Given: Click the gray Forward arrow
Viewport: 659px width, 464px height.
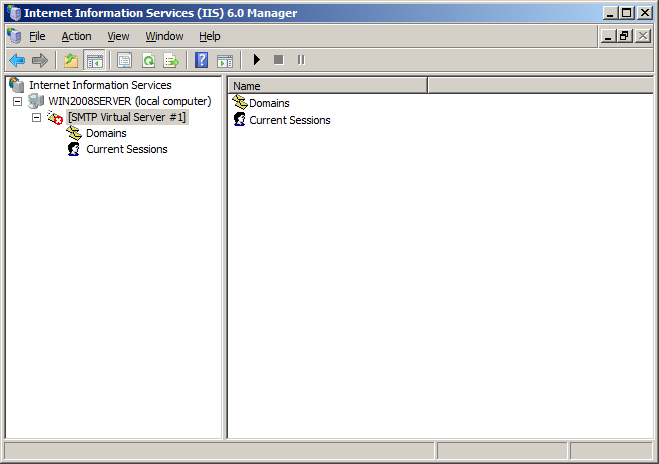Looking at the screenshot, I should coord(40,61).
